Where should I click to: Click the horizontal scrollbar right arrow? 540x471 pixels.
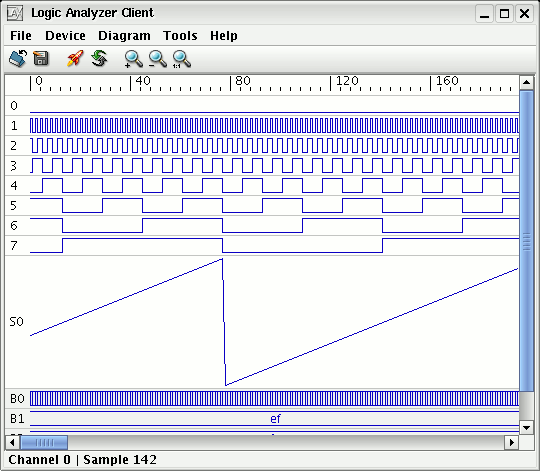coord(512,442)
